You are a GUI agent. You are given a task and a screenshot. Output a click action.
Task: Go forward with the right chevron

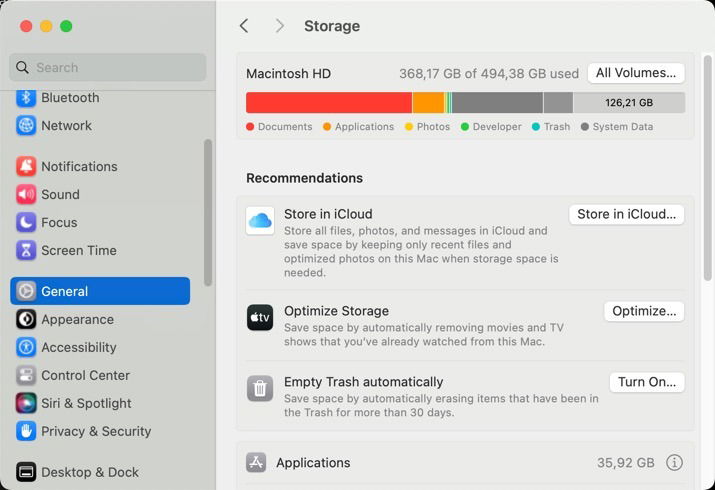tap(280, 26)
